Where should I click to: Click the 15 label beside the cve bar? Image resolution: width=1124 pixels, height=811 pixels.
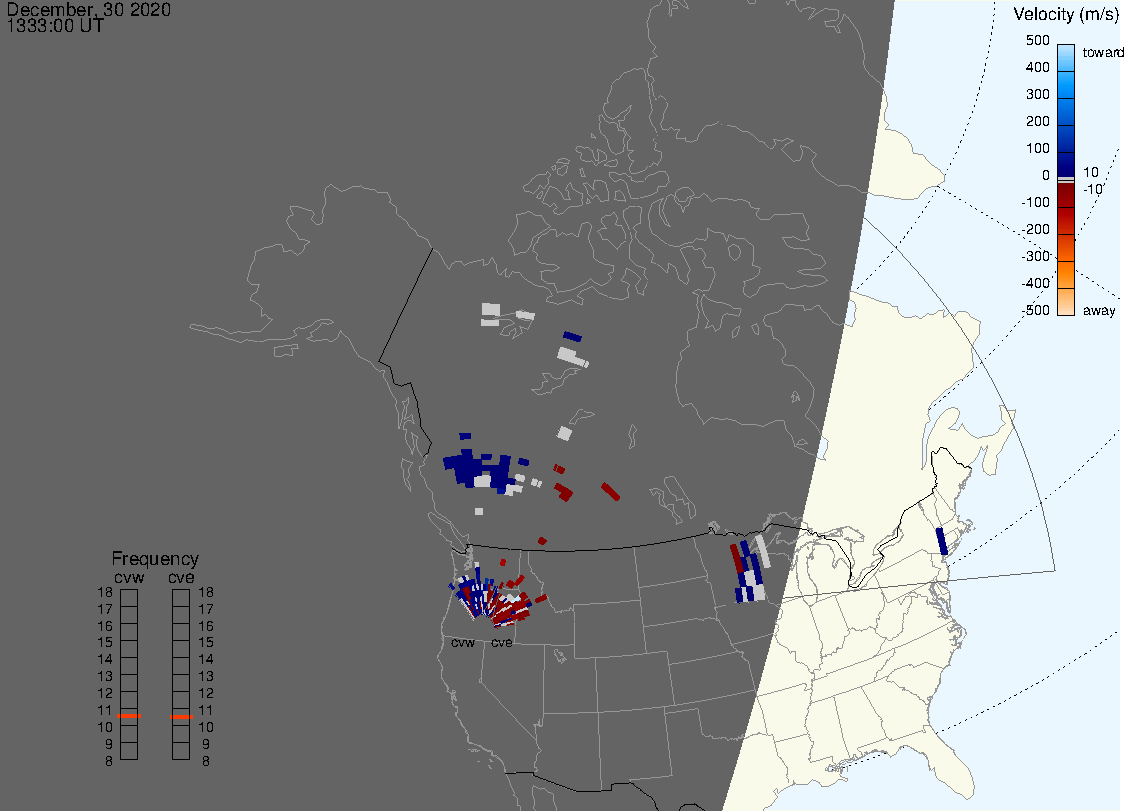[206, 642]
